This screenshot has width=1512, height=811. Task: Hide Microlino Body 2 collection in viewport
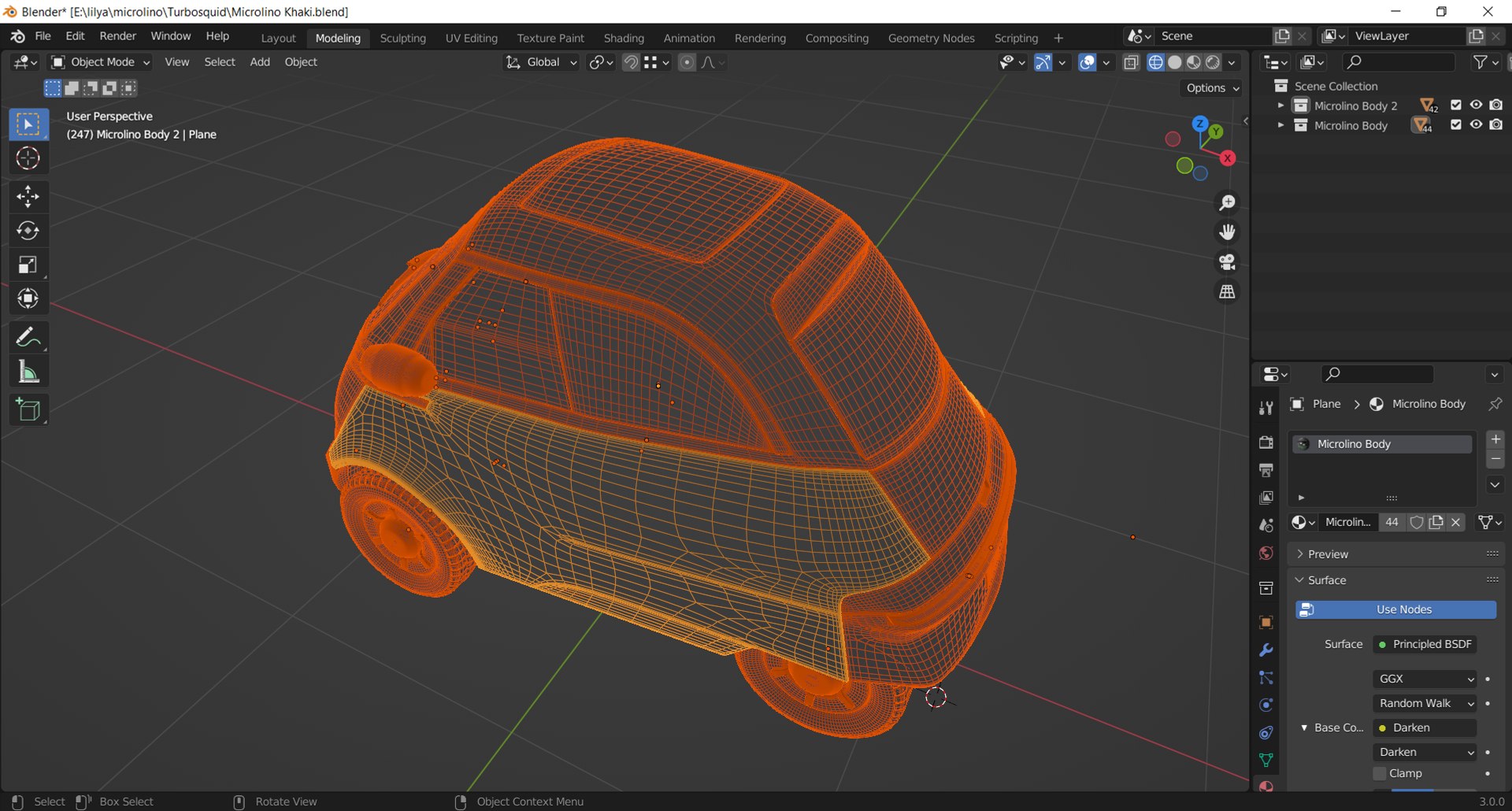pyautogui.click(x=1476, y=105)
